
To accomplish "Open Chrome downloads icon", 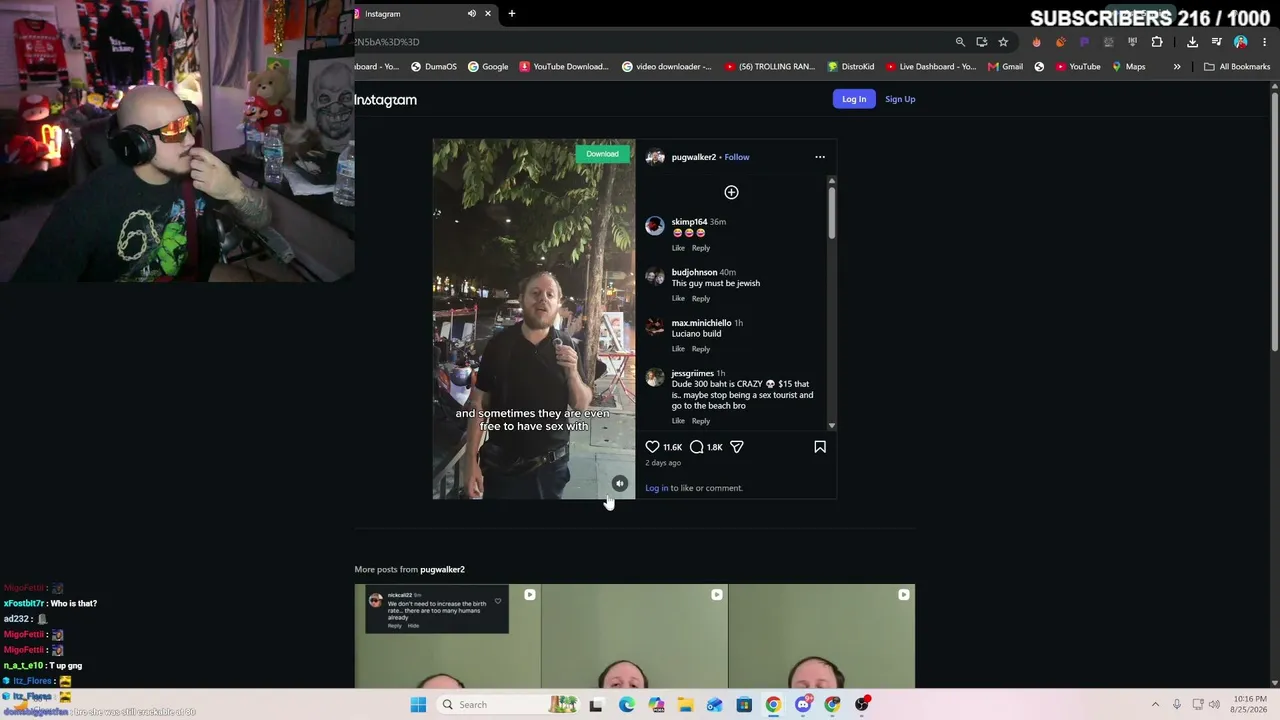I will coord(1192,42).
